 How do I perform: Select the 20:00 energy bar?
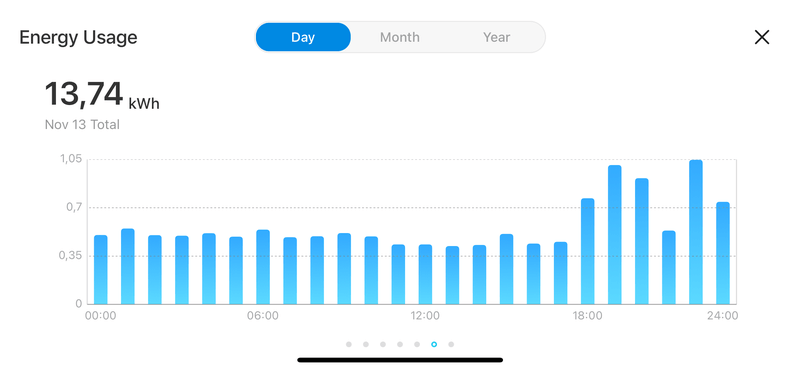pyautogui.click(x=642, y=241)
